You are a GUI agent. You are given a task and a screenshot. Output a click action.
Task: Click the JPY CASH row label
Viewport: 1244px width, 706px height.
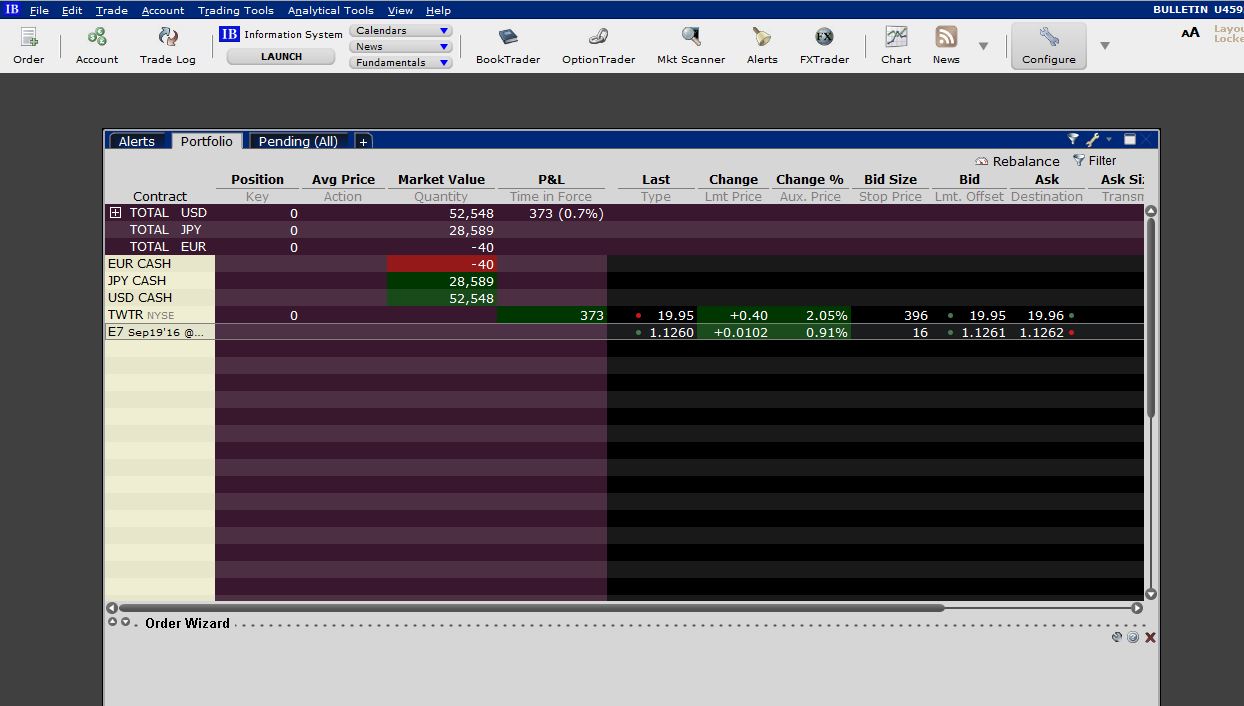[138, 281]
